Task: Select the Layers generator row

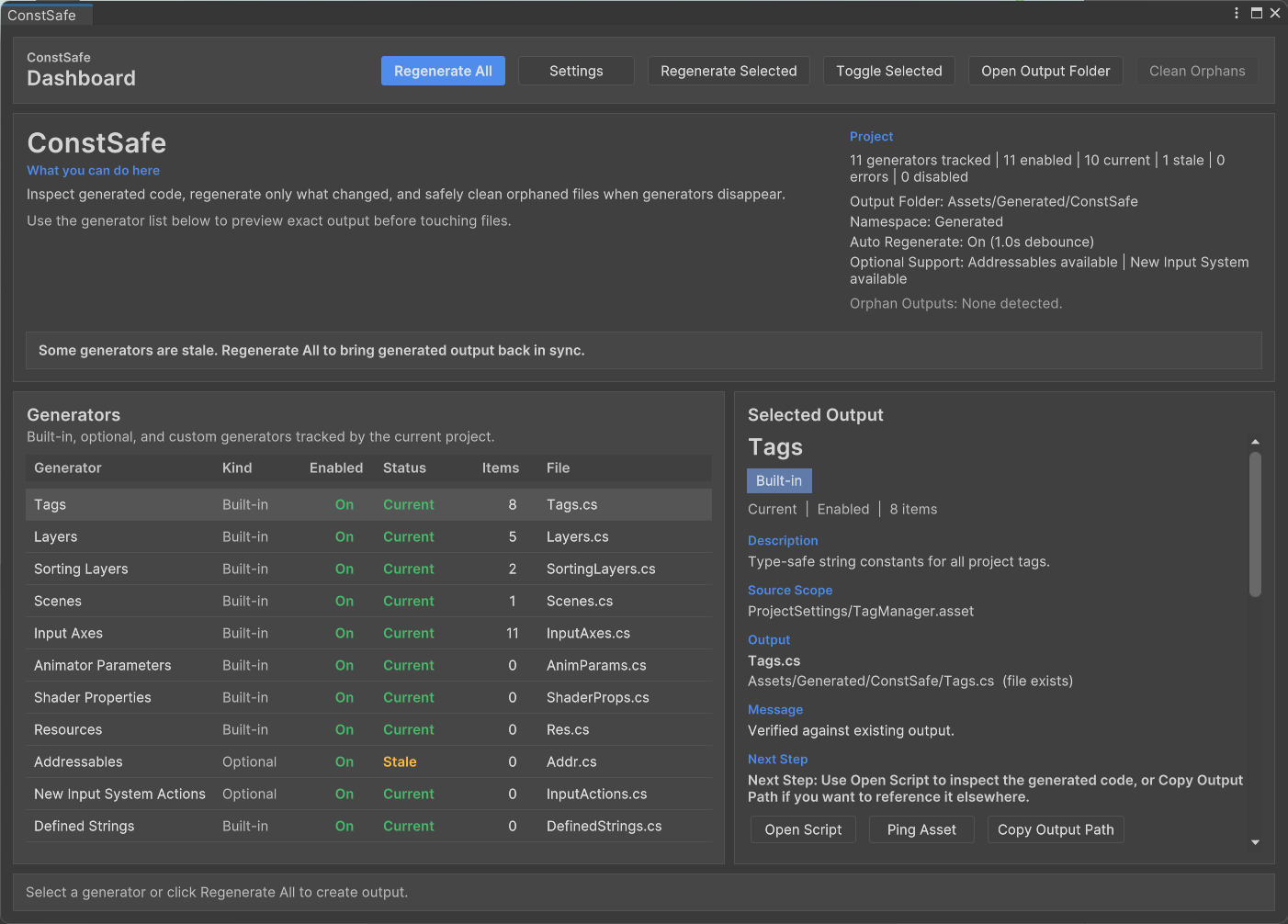Action: 368,536
